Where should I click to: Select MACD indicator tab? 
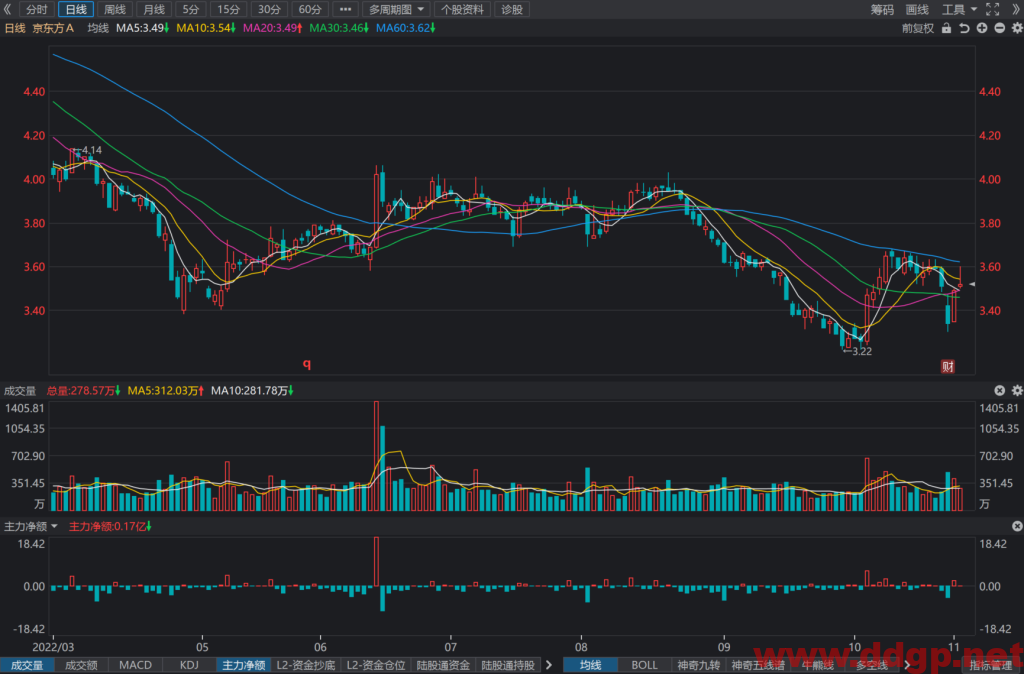(x=135, y=665)
